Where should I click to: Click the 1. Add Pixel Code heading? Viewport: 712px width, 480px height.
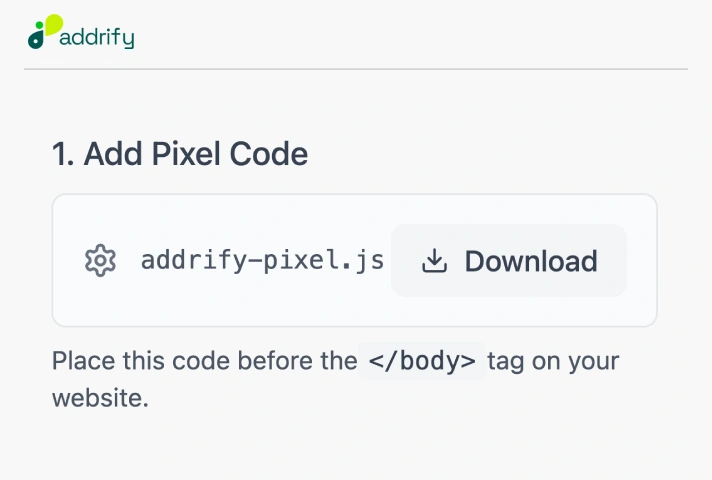tap(180, 153)
